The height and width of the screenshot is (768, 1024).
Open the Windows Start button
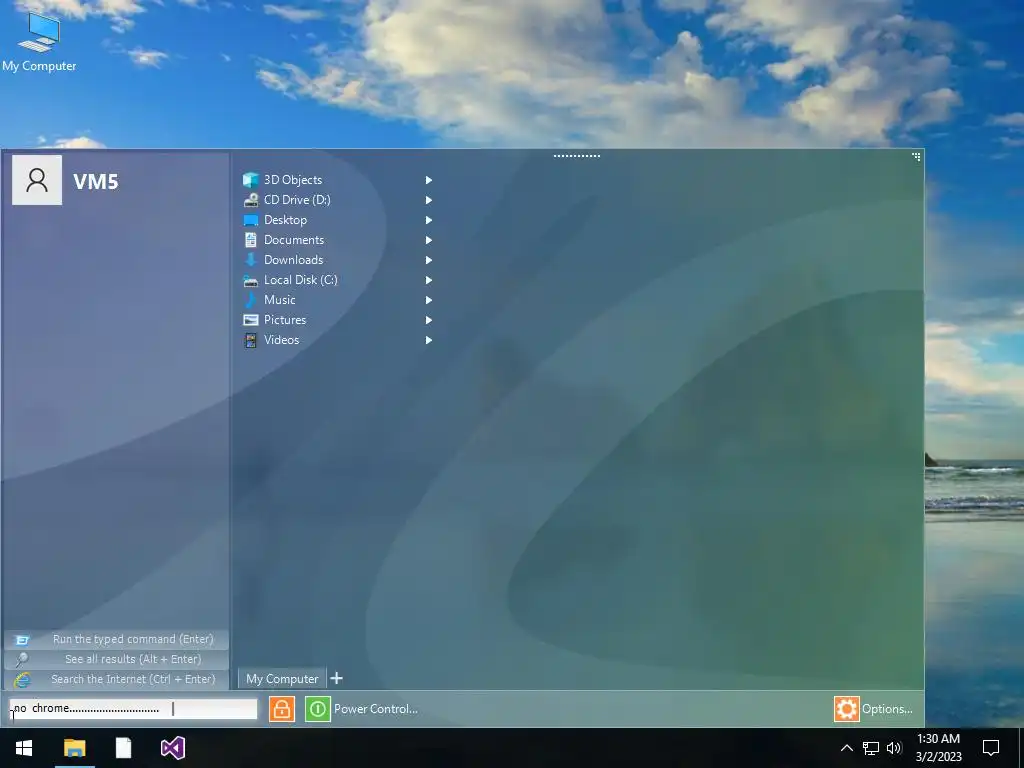coord(24,748)
